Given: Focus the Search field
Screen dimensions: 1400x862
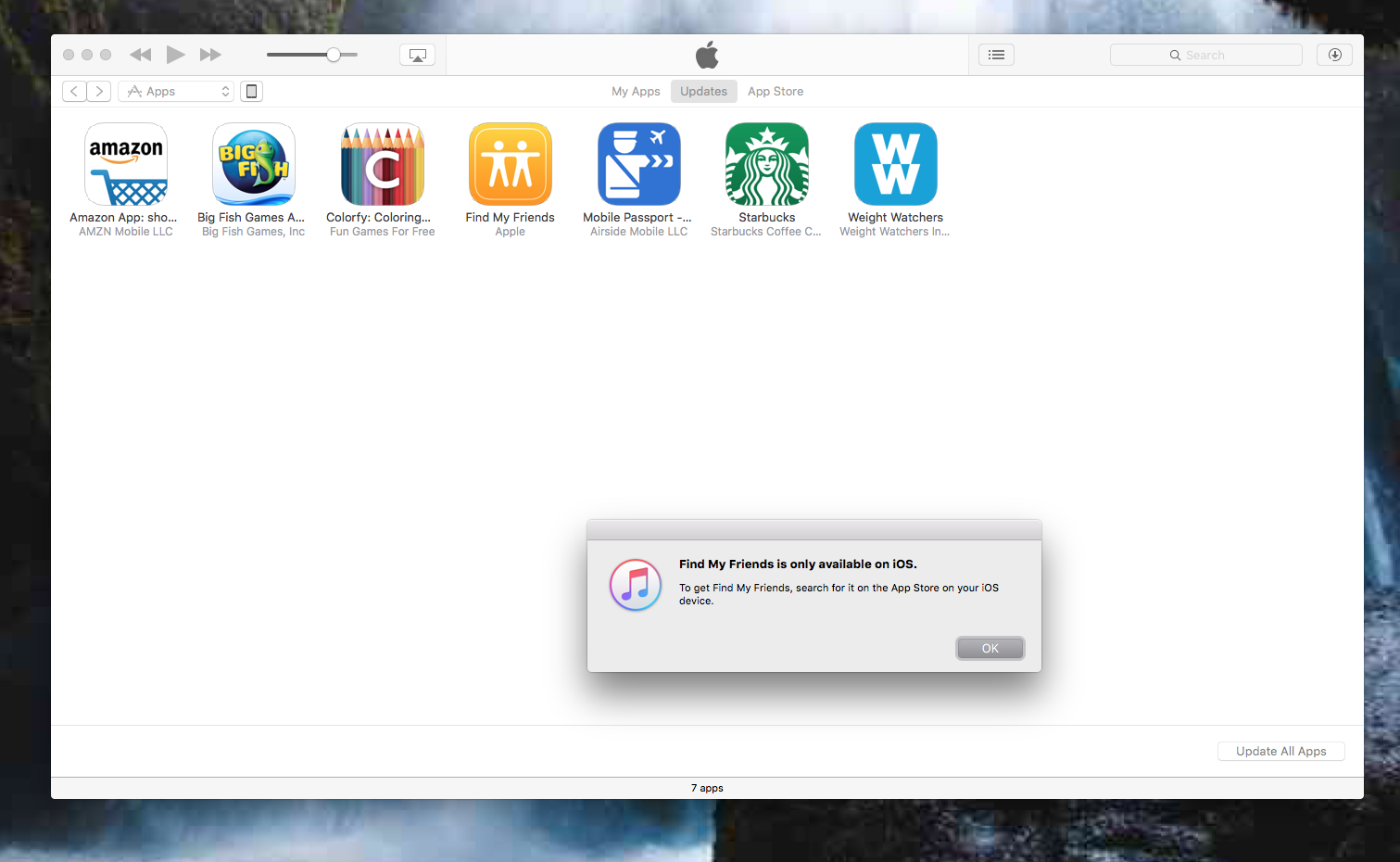Looking at the screenshot, I should pyautogui.click(x=1206, y=55).
